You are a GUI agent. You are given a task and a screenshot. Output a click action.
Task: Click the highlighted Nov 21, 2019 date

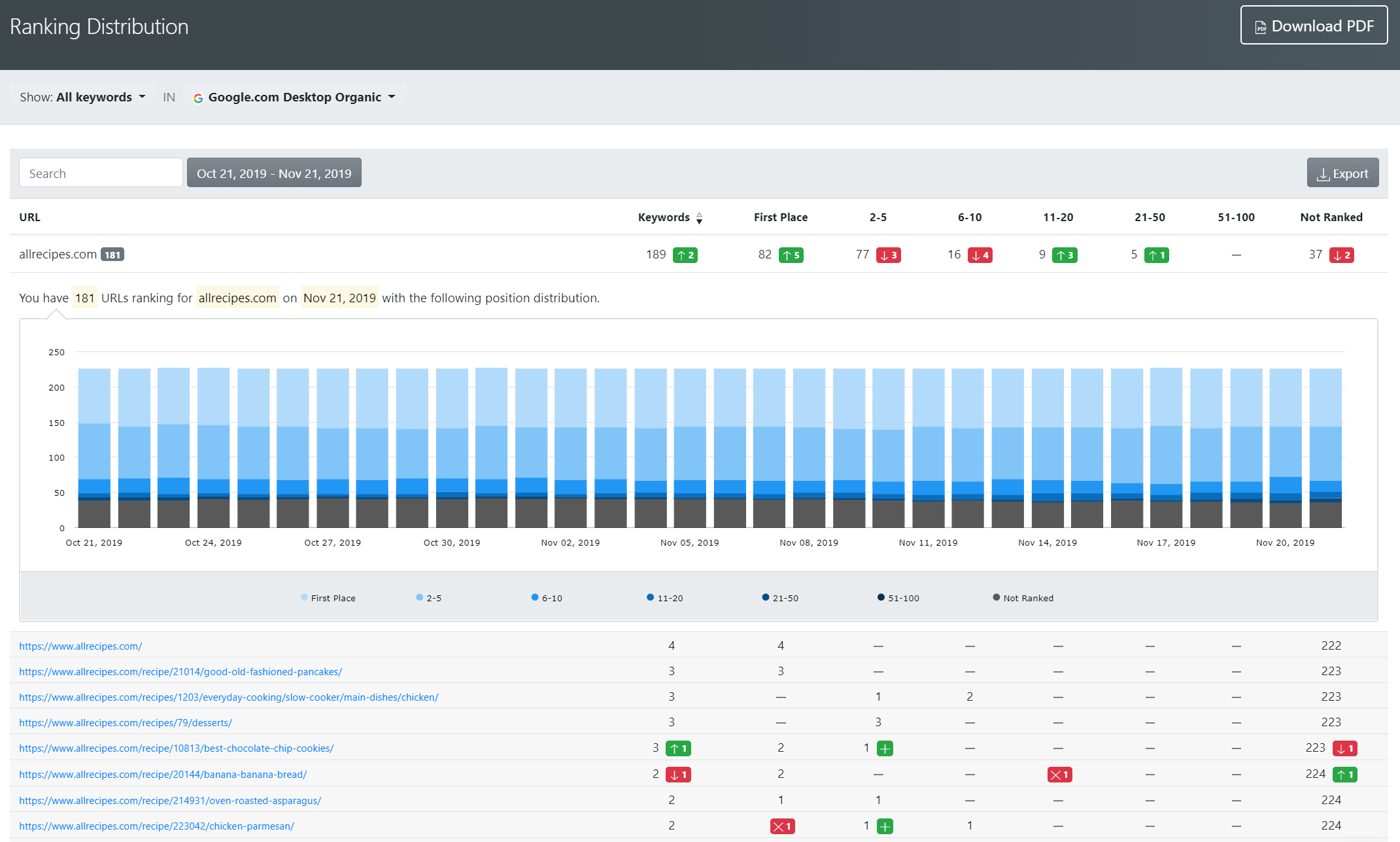(339, 298)
